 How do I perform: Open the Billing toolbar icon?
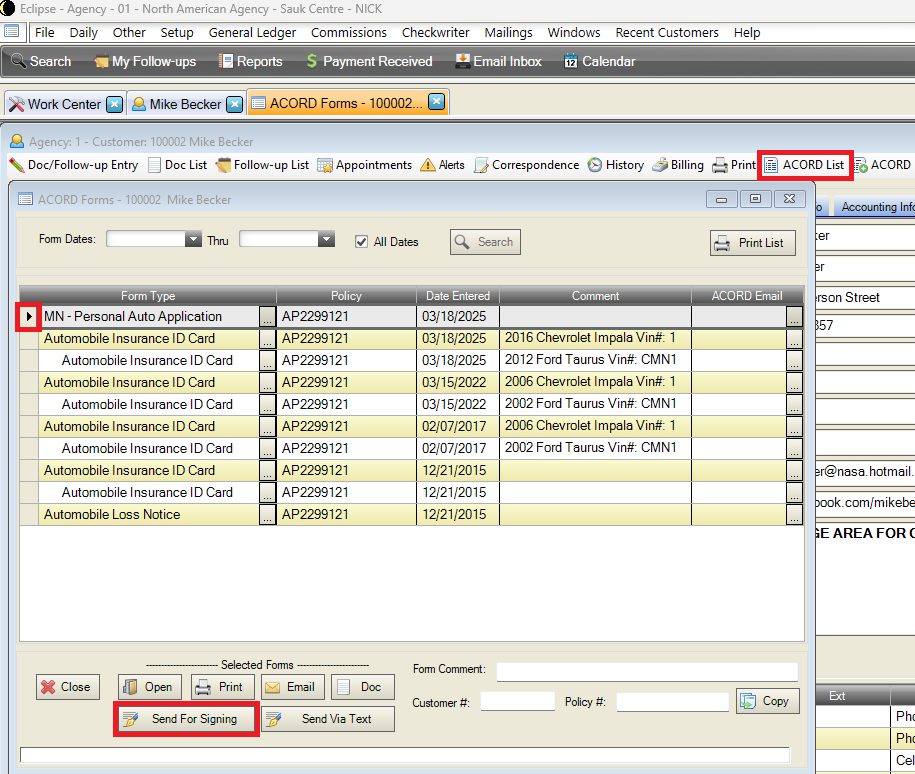660,165
